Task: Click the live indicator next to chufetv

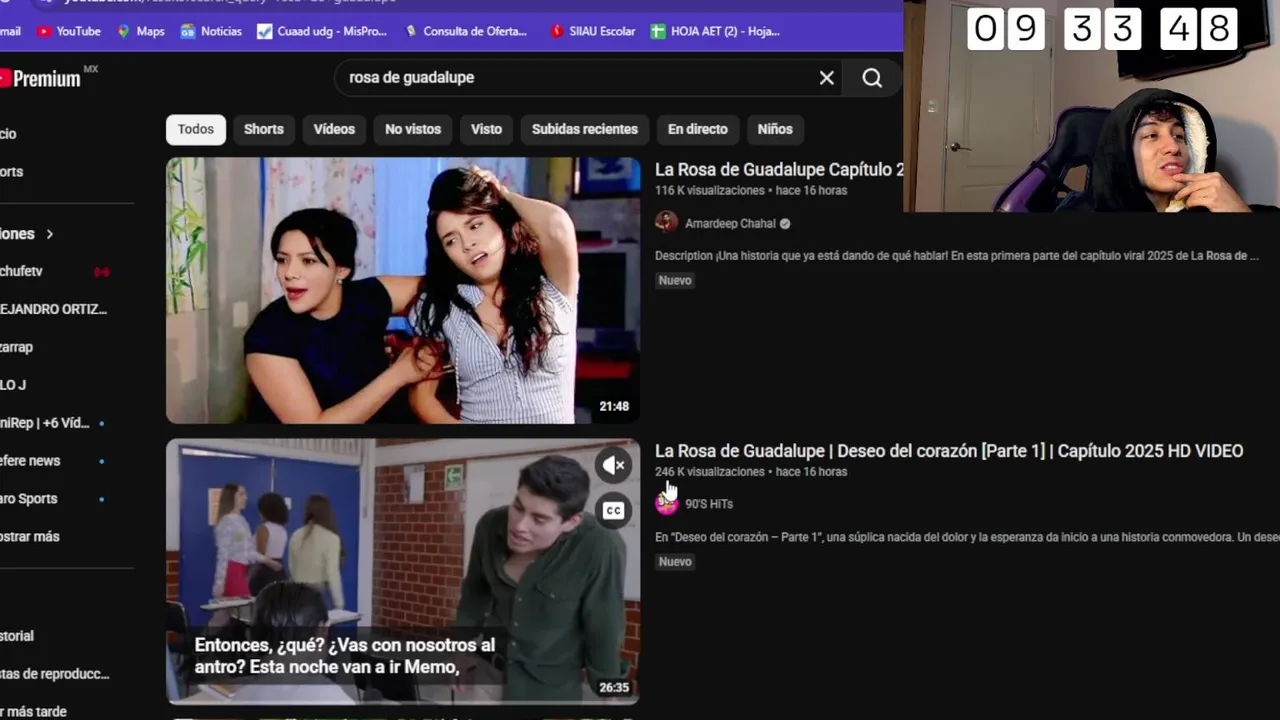Action: point(101,272)
